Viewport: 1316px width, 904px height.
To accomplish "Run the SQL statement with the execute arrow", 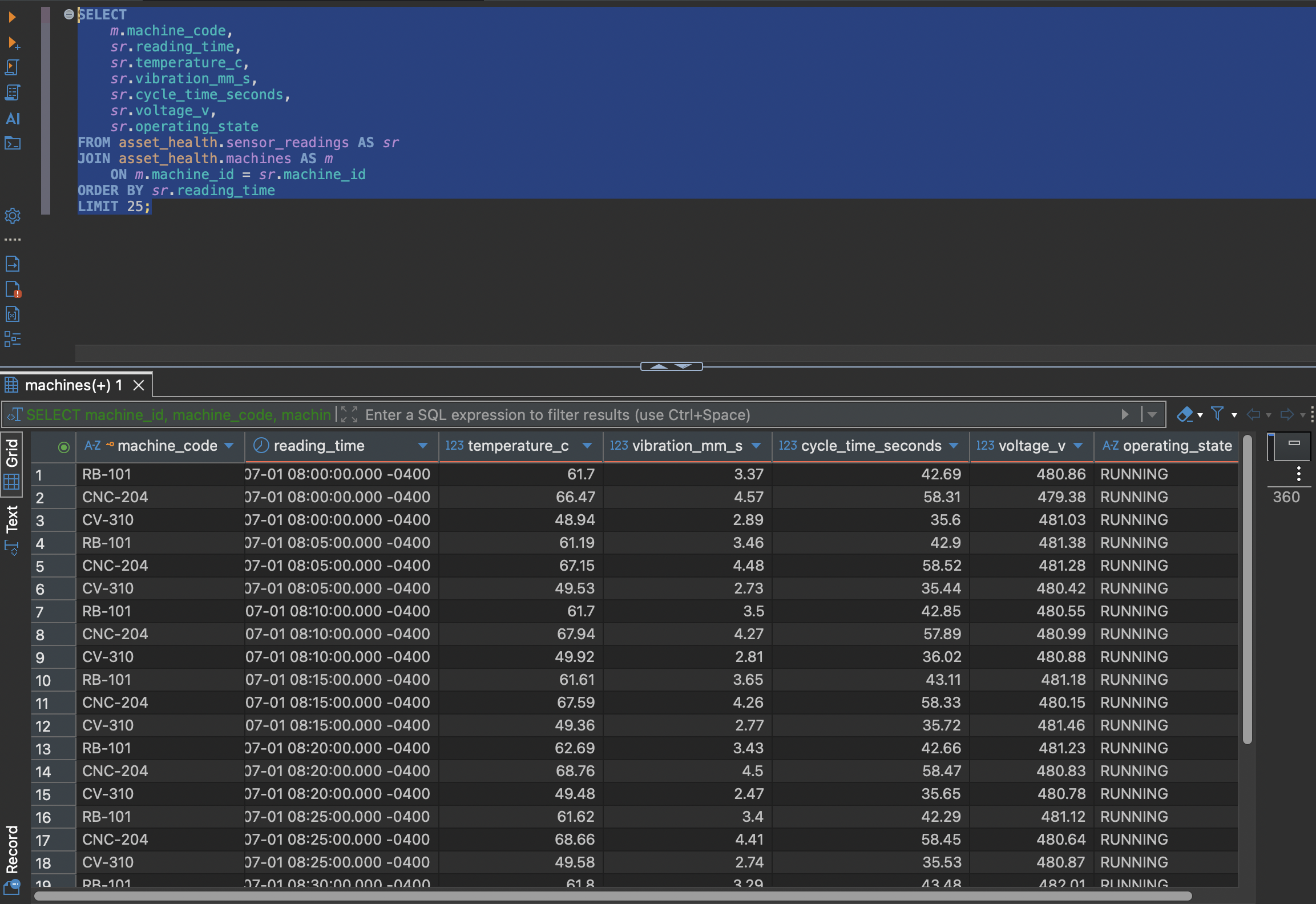I will 11,17.
